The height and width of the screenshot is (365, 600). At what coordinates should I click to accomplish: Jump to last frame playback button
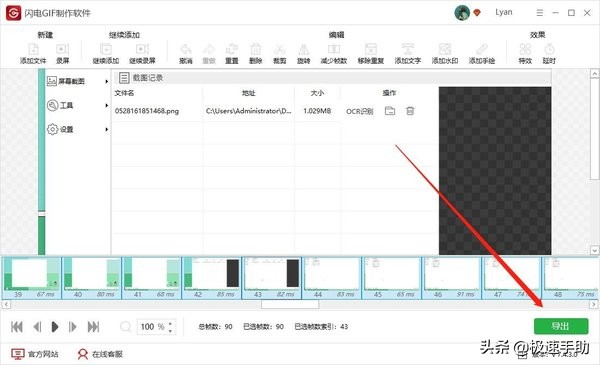(x=93, y=327)
